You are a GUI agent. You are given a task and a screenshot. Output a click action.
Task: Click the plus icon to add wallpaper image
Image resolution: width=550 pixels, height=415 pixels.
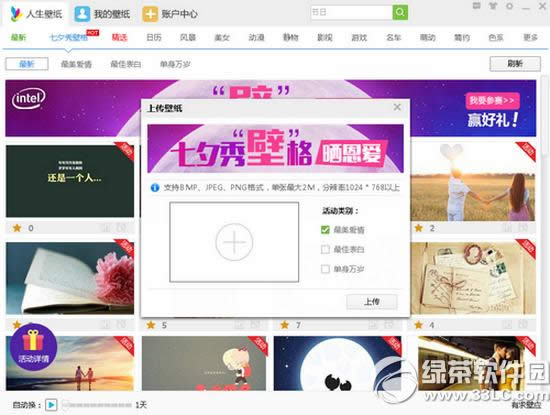coord(234,242)
